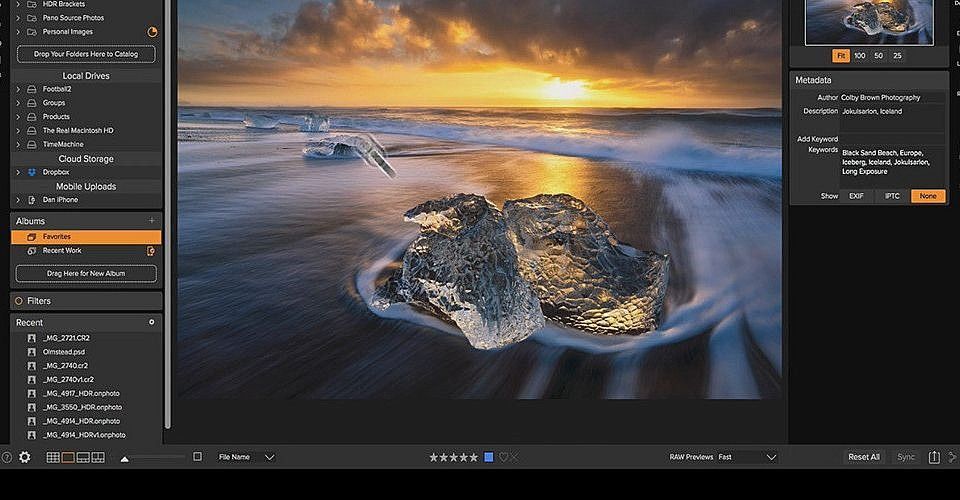The width and height of the screenshot is (960, 500).
Task: Click the Recent Work album icon
Action: click(32, 251)
